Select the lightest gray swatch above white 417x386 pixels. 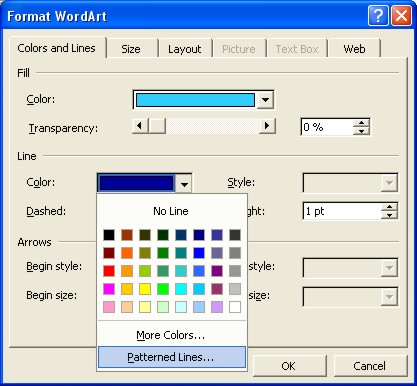235,289
